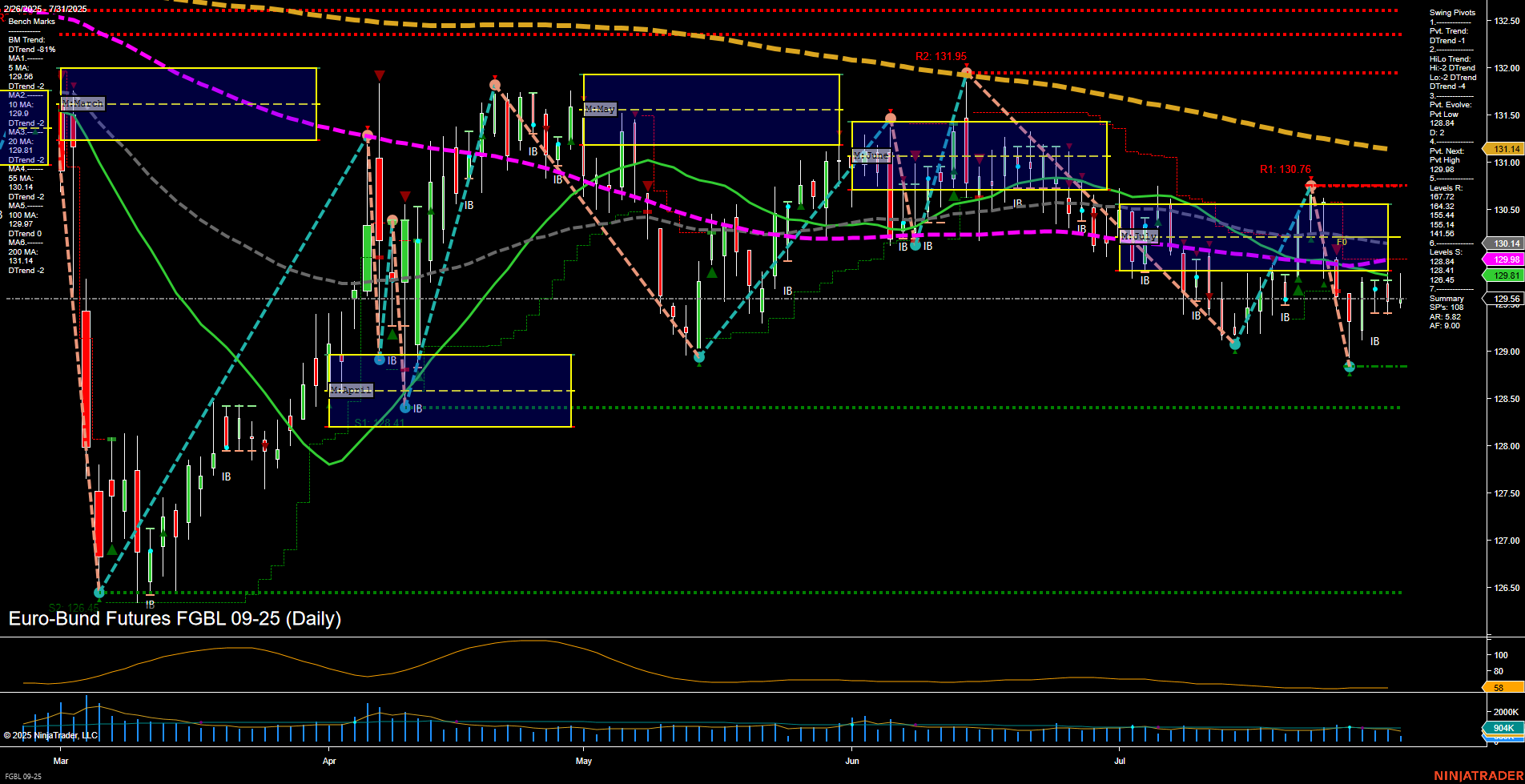Click the 131.50 price axis label
This screenshot has width=1525, height=784.
[x=1507, y=115]
